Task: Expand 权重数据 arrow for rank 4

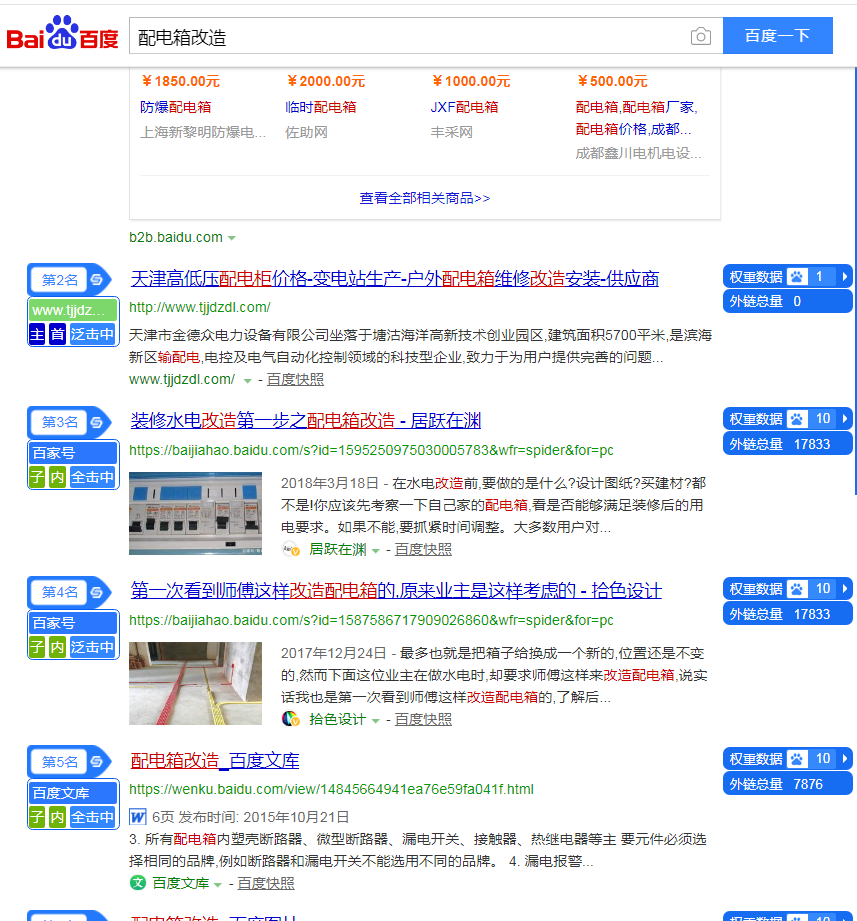Action: click(845, 588)
